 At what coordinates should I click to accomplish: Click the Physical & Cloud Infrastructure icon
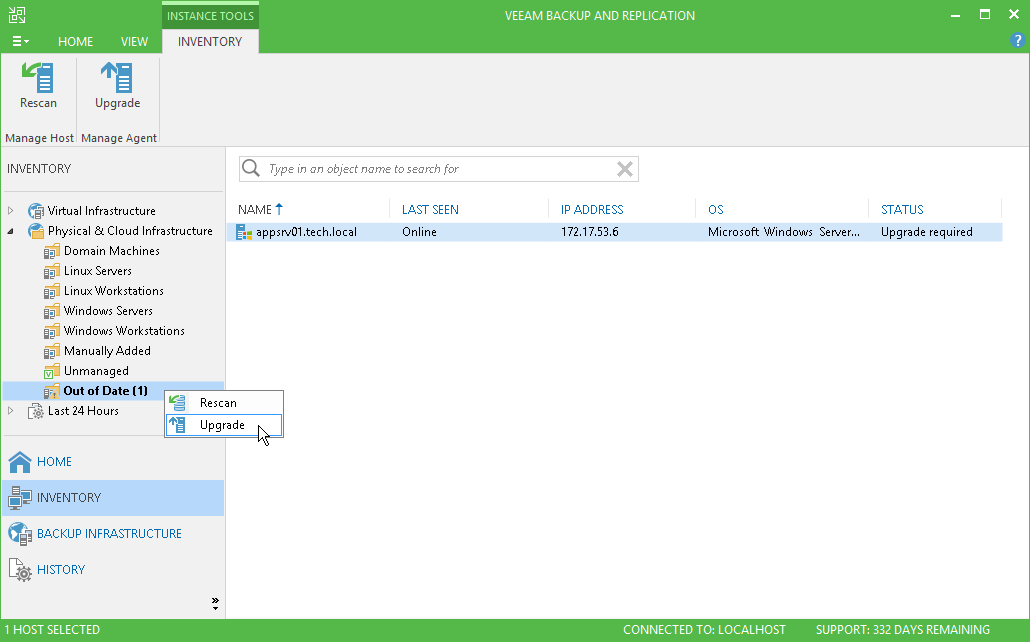(x=35, y=231)
